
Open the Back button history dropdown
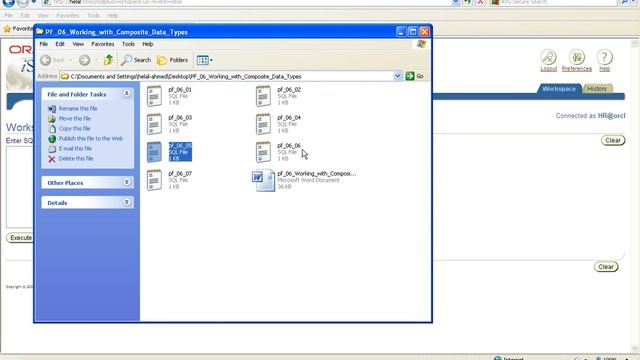tap(70, 60)
